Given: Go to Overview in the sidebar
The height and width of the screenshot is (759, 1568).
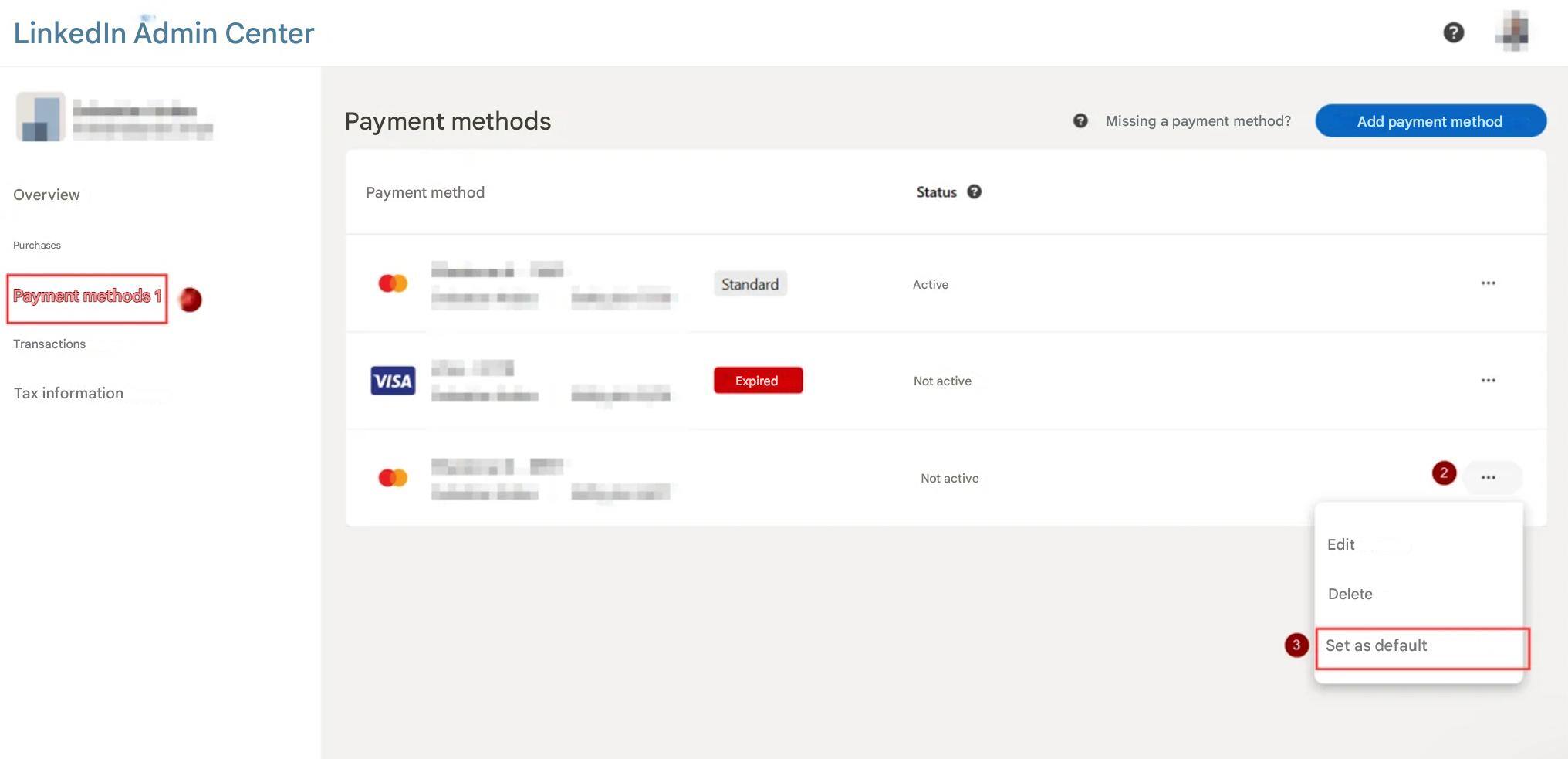Looking at the screenshot, I should coord(46,195).
